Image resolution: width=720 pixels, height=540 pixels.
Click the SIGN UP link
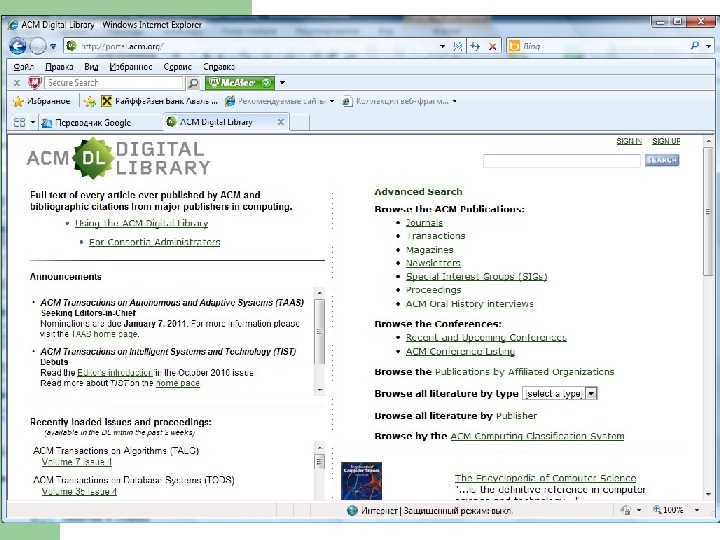coord(666,141)
